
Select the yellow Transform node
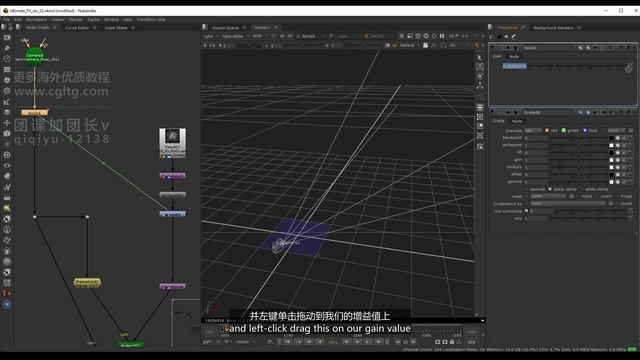(x=87, y=282)
